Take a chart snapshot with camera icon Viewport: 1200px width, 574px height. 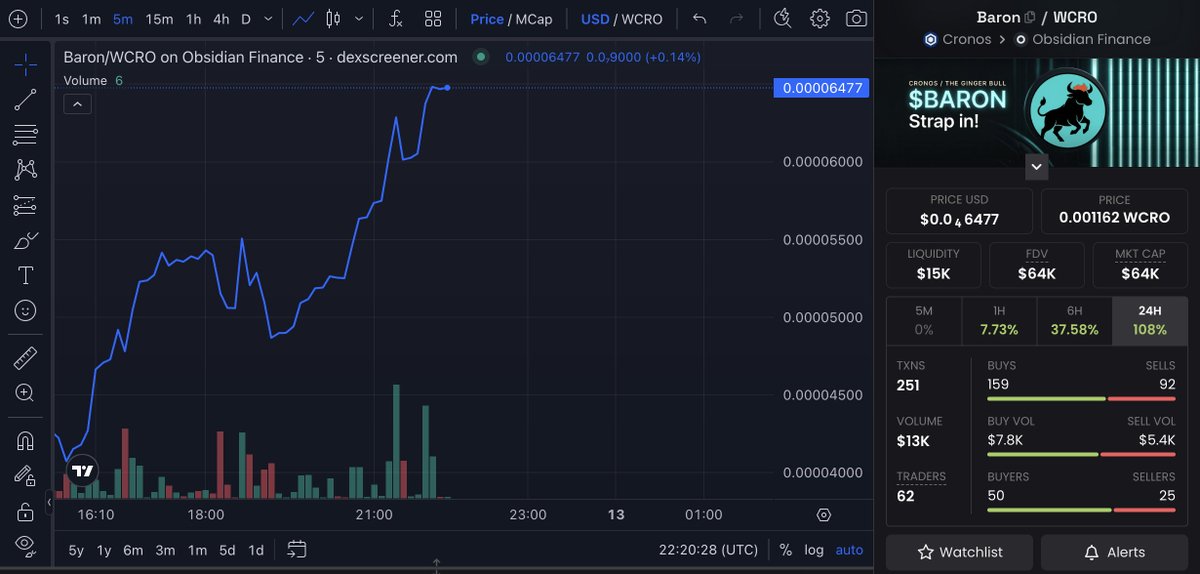tap(856, 19)
